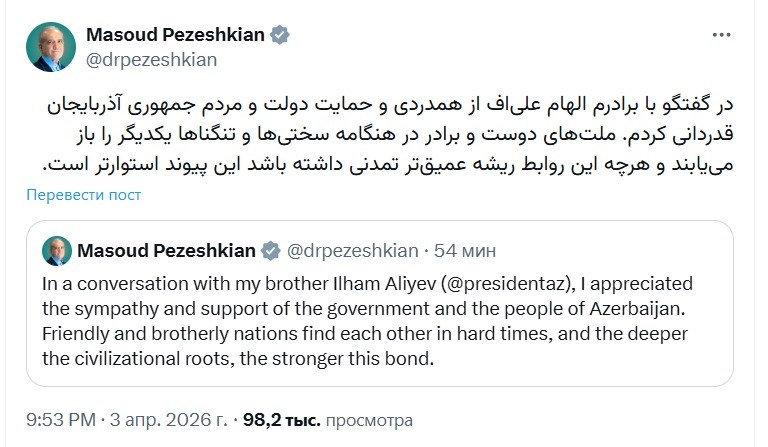The height and width of the screenshot is (447, 768).
Task: Click the @drpezeshkian handle in quoted post
Action: click(355, 249)
